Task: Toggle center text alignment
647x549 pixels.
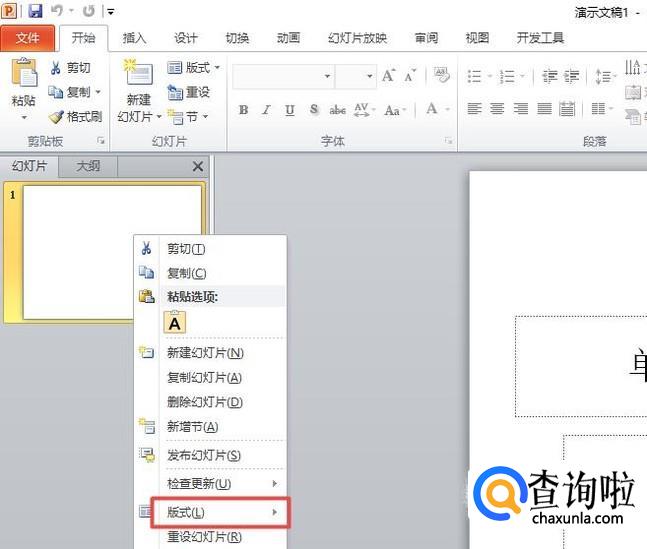Action: click(497, 109)
